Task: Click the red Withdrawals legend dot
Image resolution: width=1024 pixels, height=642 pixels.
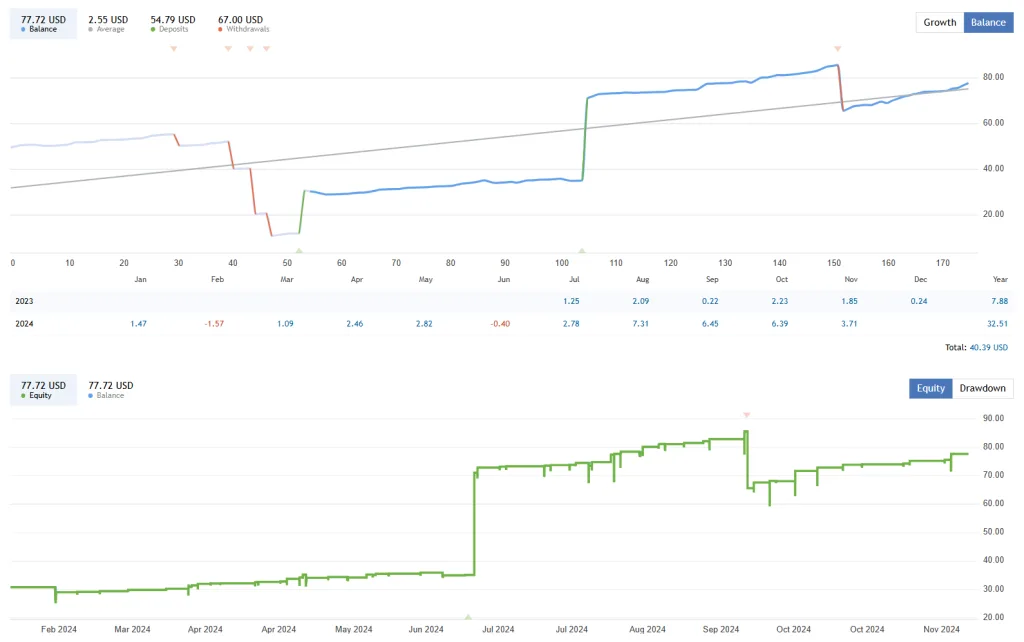Action: pyautogui.click(x=220, y=31)
